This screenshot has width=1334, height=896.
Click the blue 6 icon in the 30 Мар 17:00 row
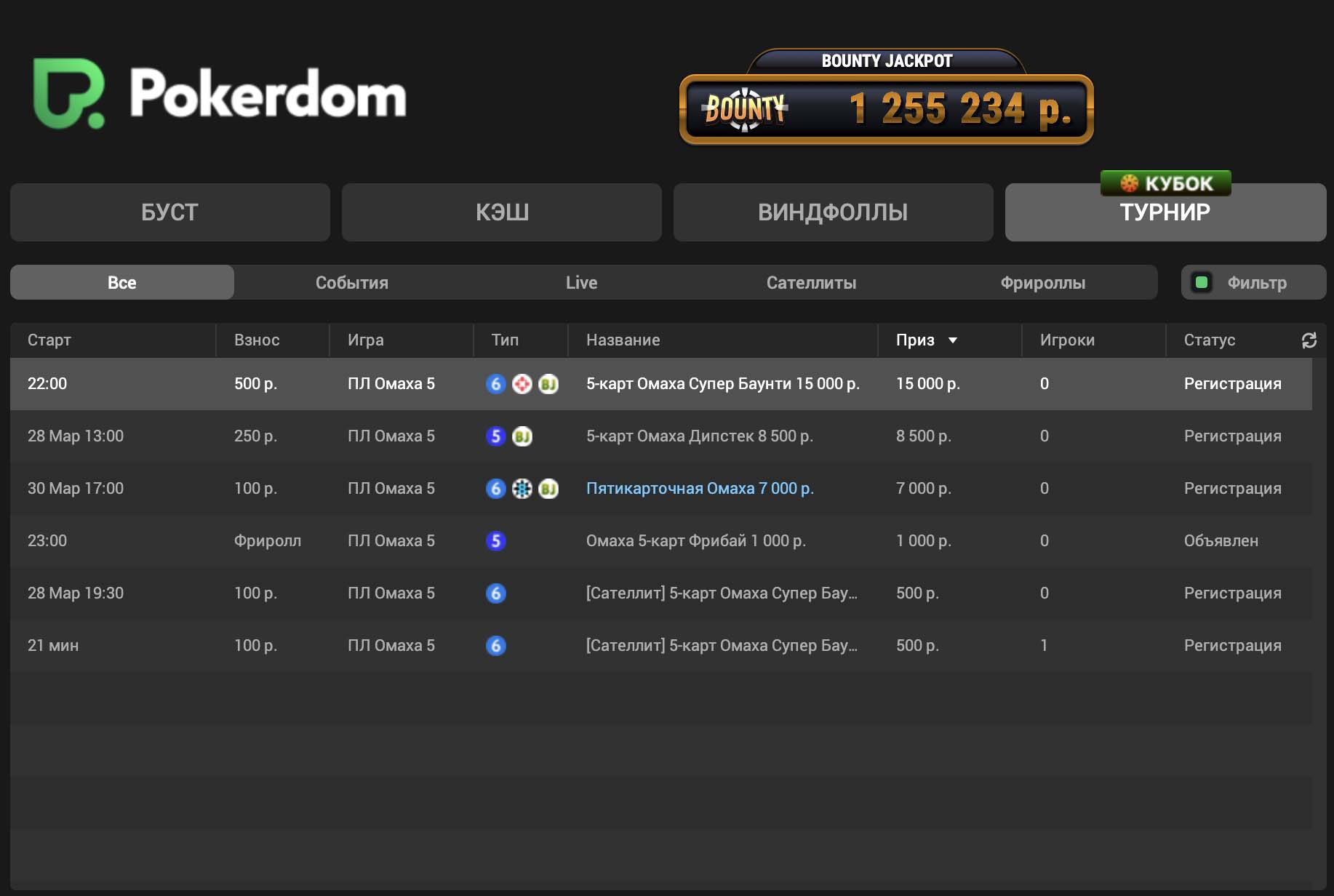pyautogui.click(x=495, y=489)
